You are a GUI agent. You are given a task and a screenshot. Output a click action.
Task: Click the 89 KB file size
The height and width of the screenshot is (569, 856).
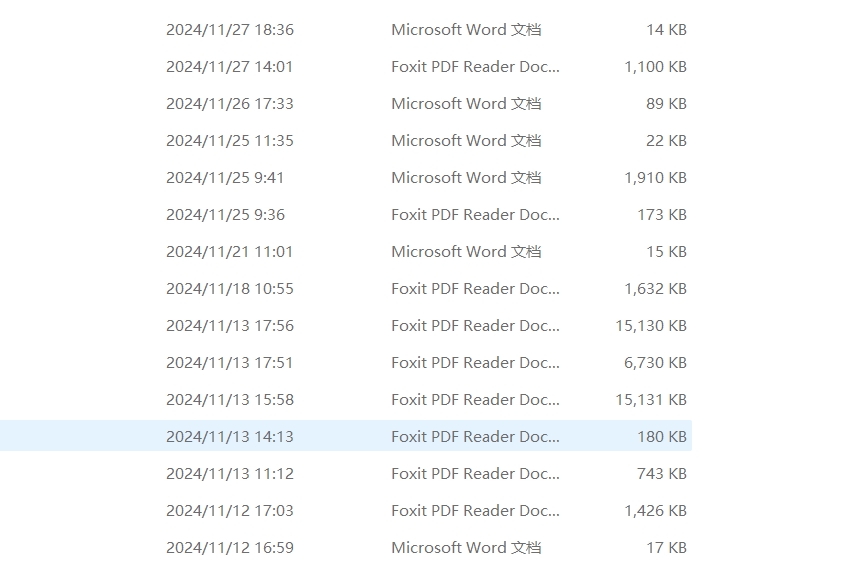[666, 104]
